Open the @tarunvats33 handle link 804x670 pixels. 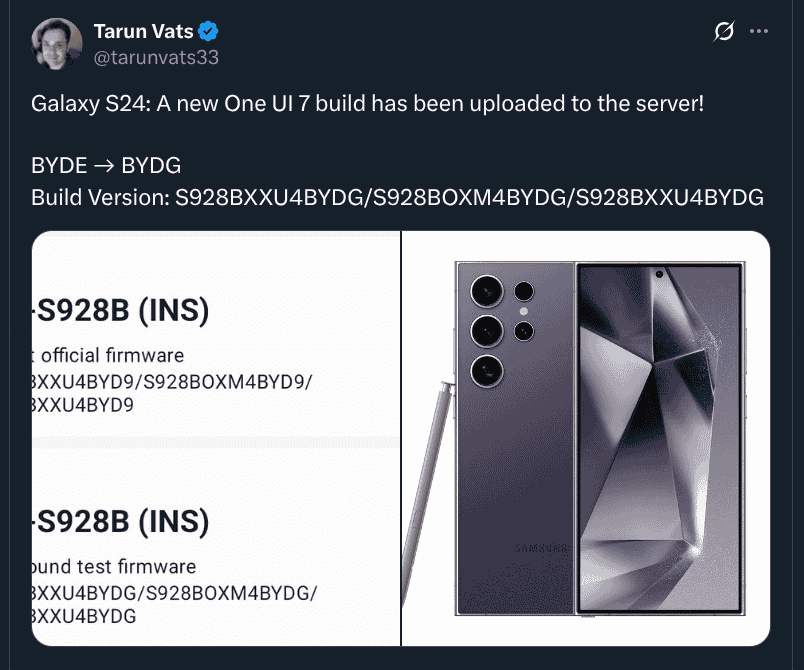pos(155,58)
